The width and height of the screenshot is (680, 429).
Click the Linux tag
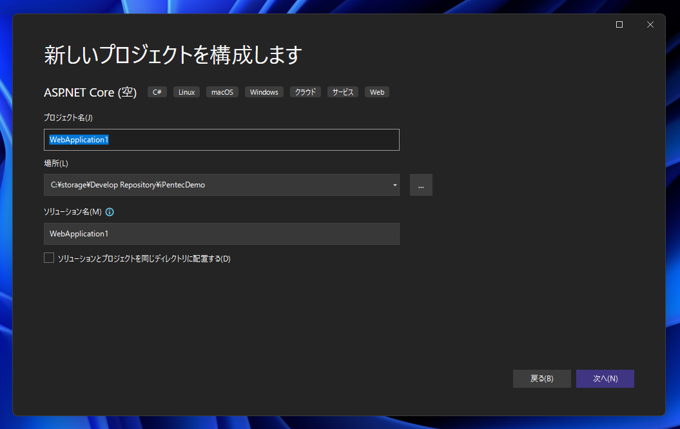point(186,92)
